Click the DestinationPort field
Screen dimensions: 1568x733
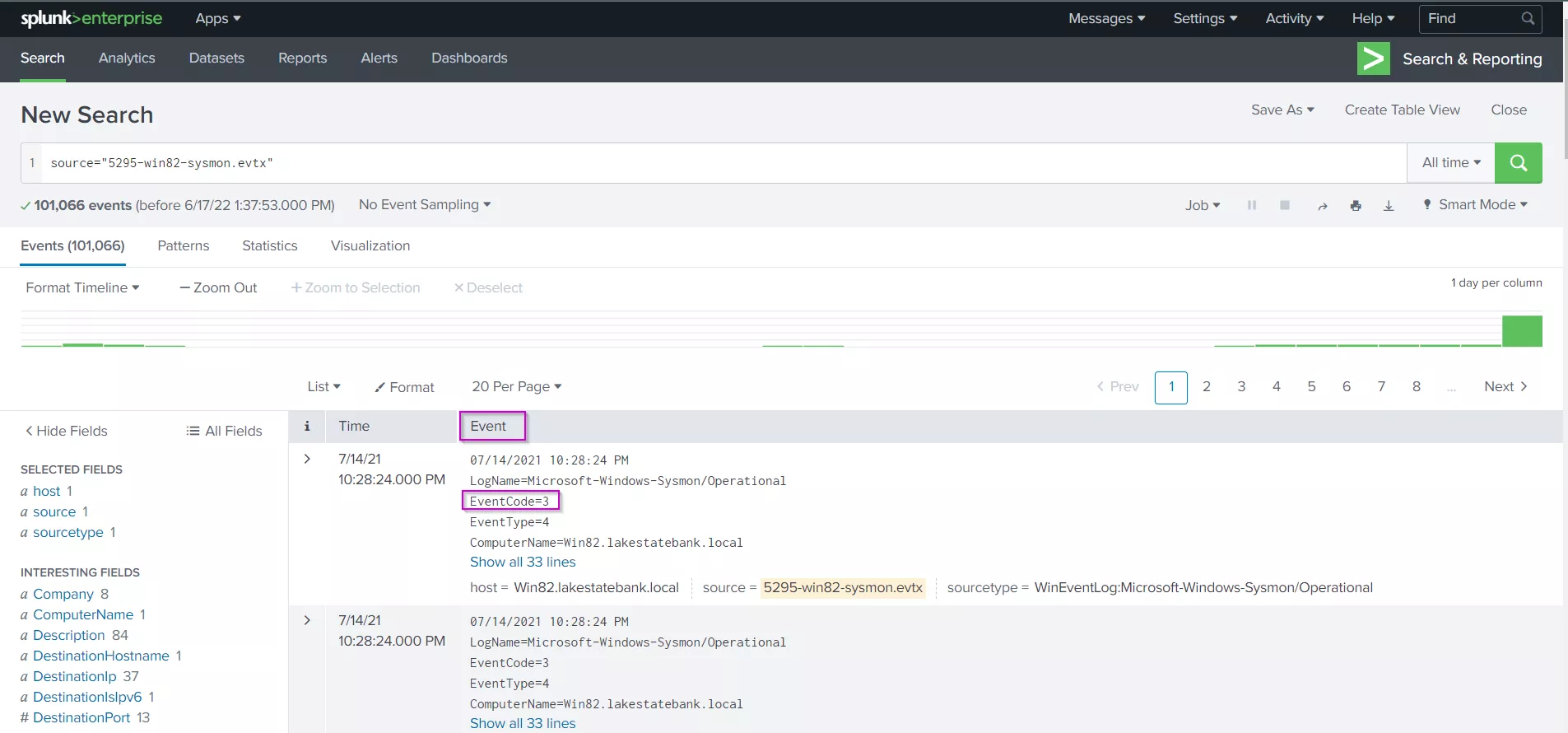tap(81, 717)
